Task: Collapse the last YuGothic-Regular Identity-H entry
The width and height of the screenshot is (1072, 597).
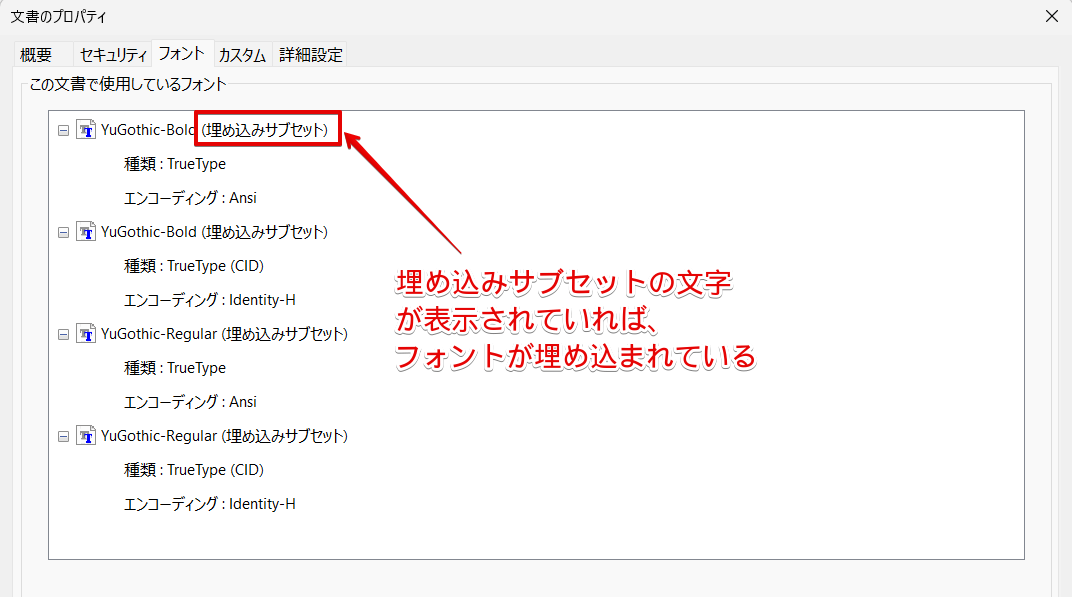Action: 64,436
